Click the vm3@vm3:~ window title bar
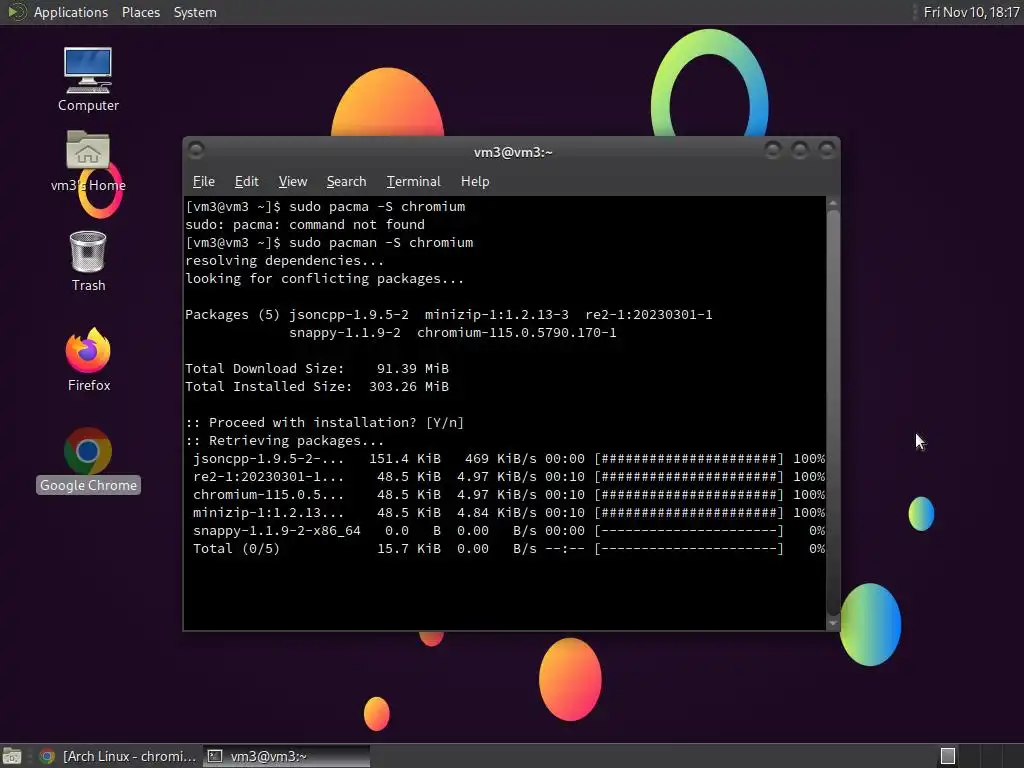 [x=513, y=152]
